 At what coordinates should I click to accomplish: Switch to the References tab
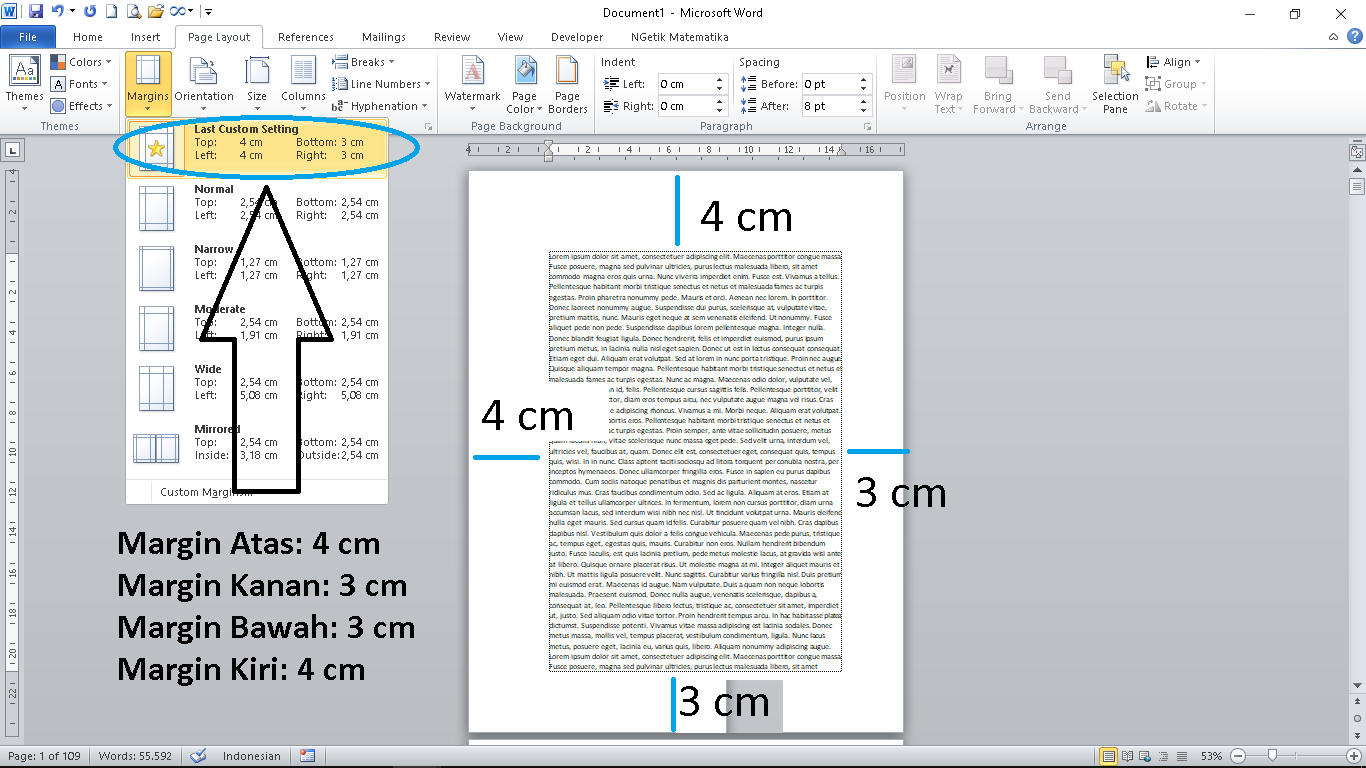pos(306,37)
